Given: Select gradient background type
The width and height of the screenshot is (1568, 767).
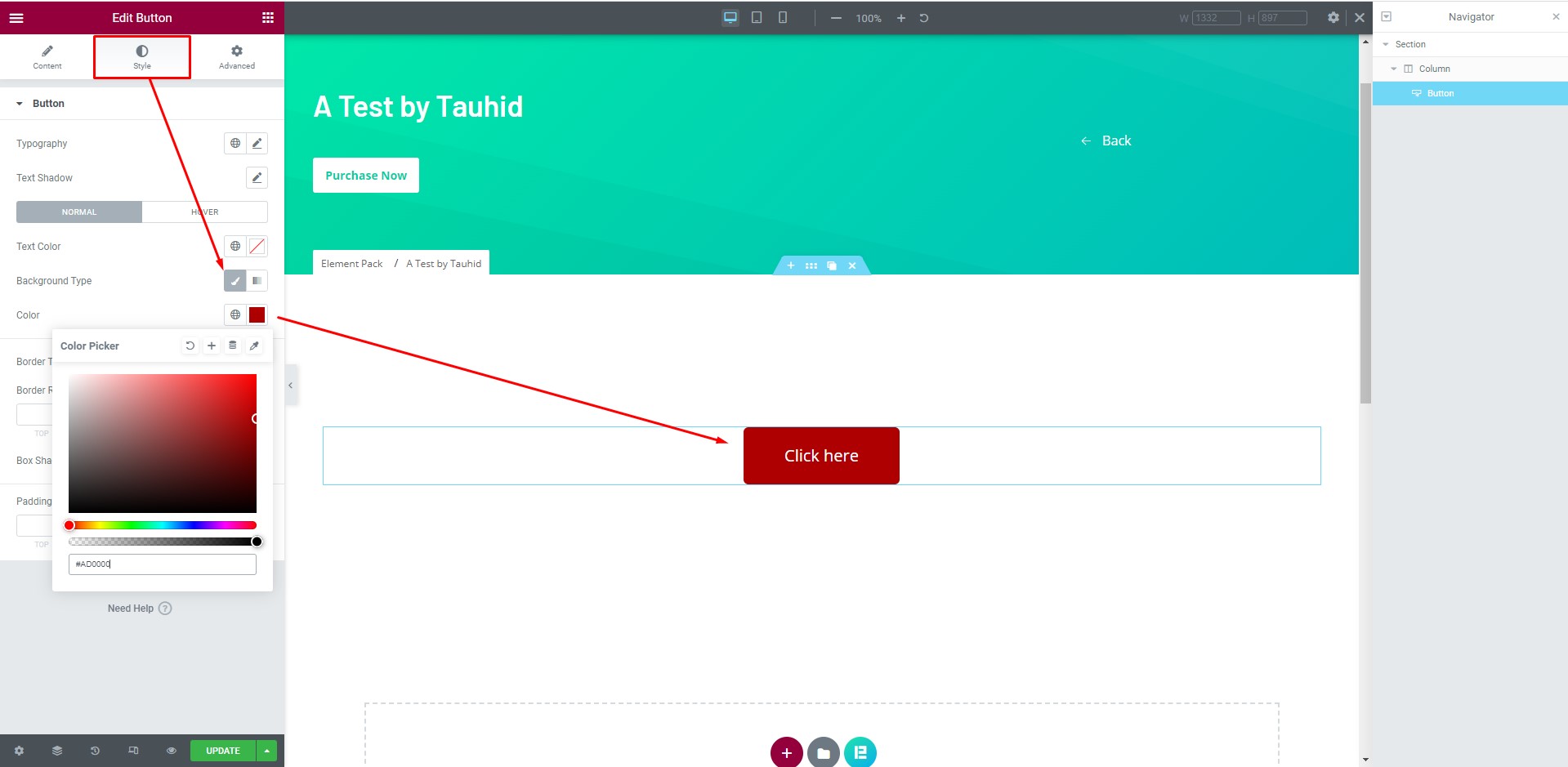Looking at the screenshot, I should coord(257,281).
